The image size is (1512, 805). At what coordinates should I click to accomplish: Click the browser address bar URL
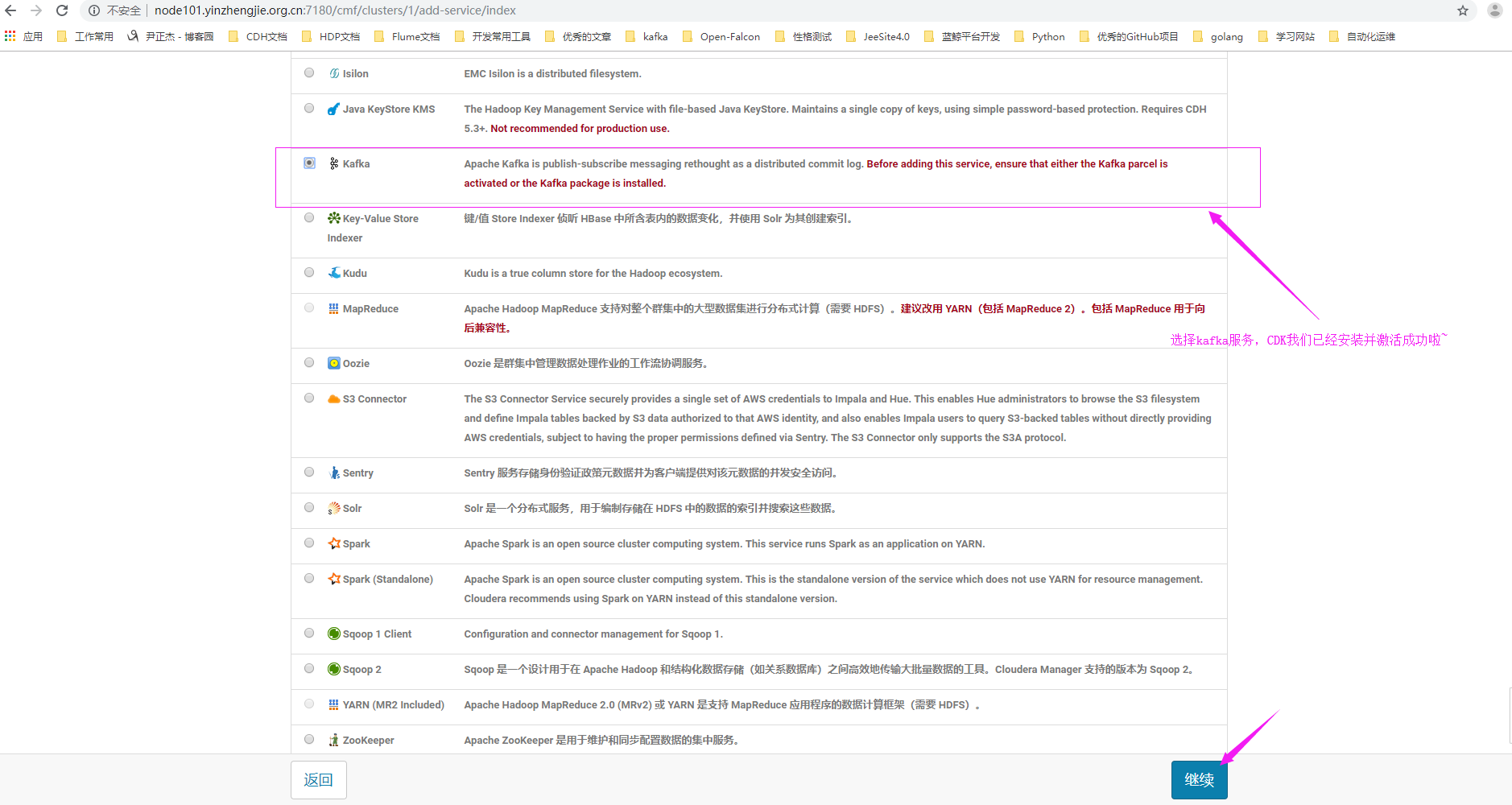pos(335,10)
